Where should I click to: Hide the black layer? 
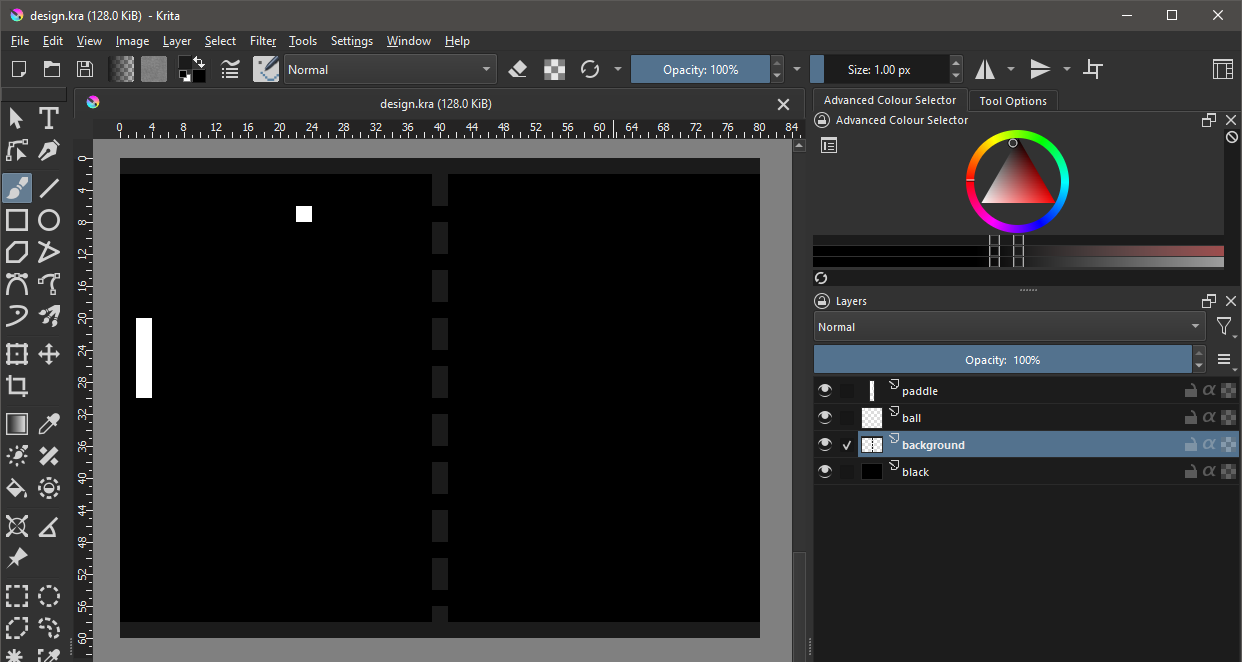[x=824, y=472]
